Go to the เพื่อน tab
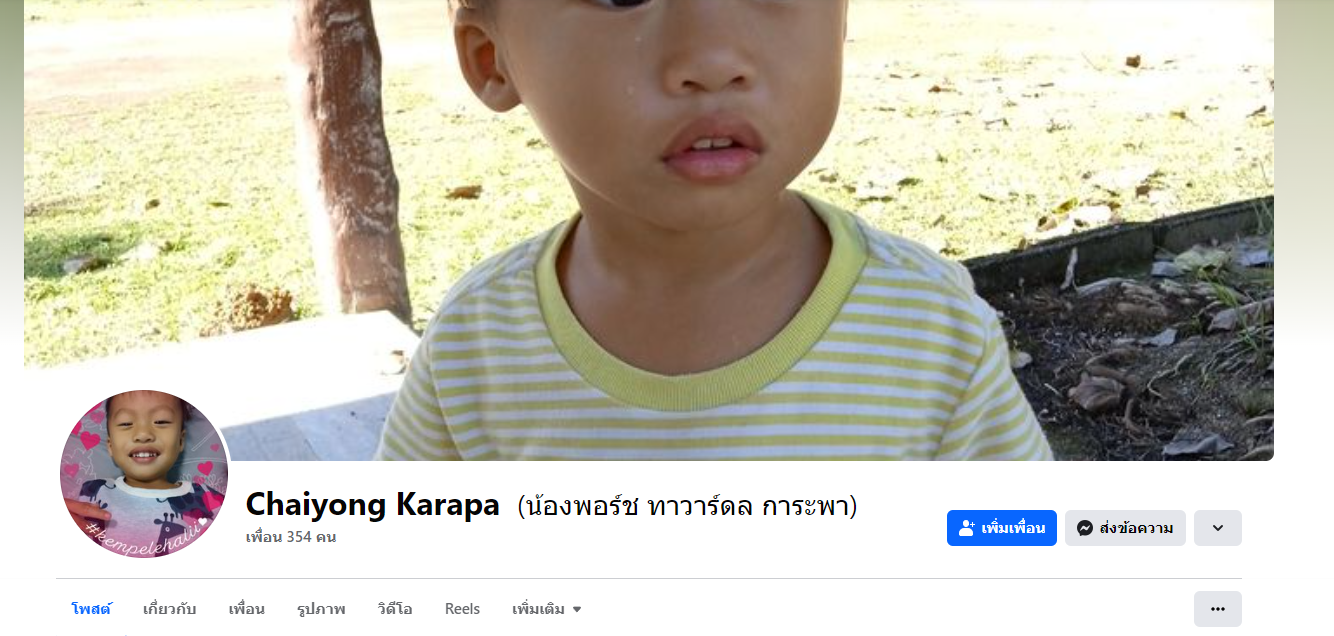The image size is (1334, 636). [246, 609]
